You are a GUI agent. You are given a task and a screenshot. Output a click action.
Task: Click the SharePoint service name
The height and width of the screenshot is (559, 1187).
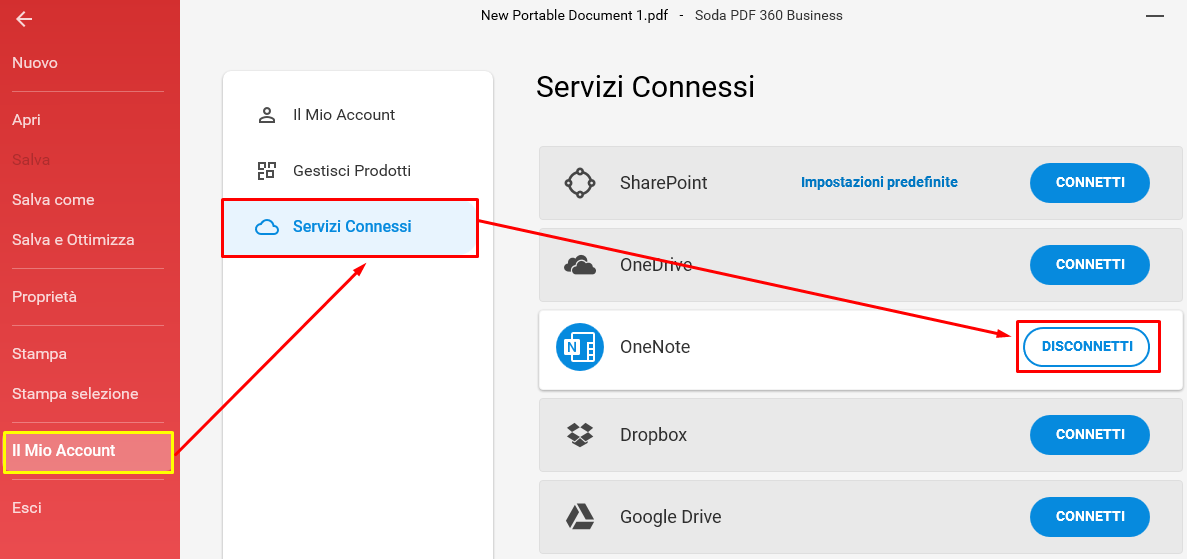[x=664, y=183]
